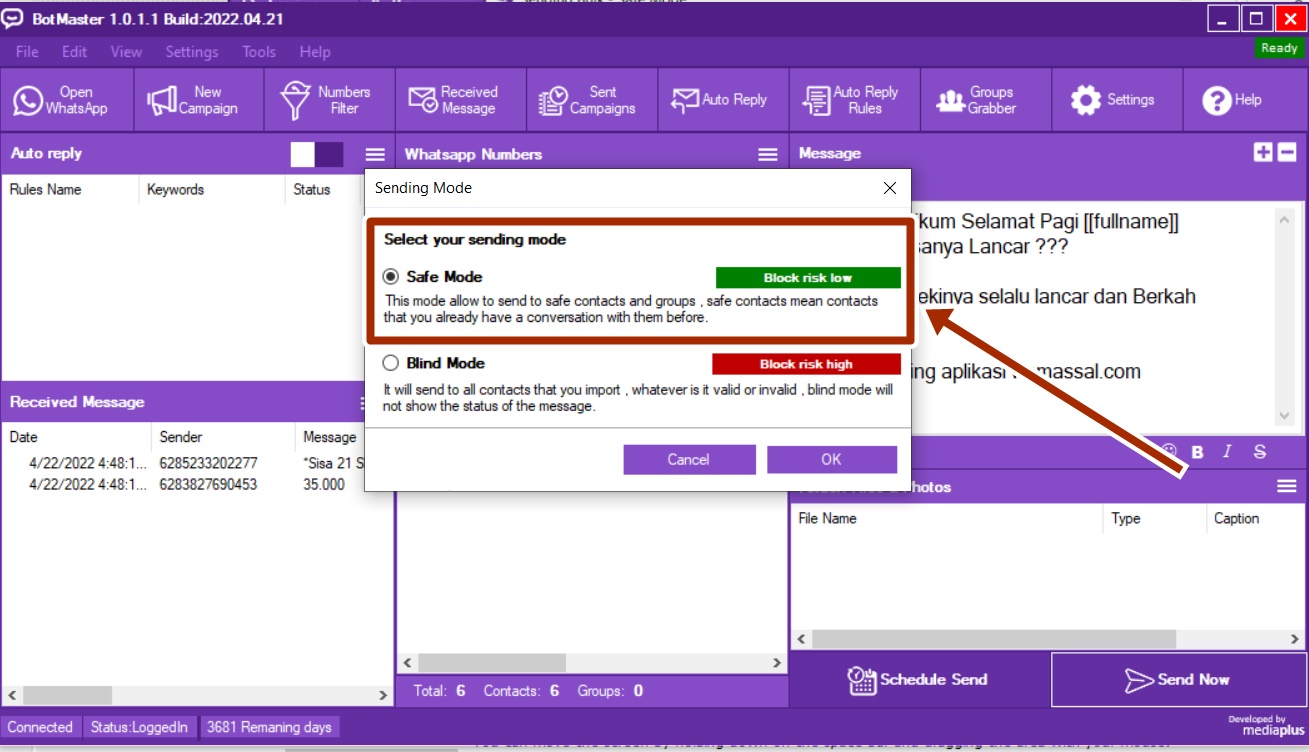Apply bold formatting to the message
Screen dimensions: 1309x752
pos(1198,452)
